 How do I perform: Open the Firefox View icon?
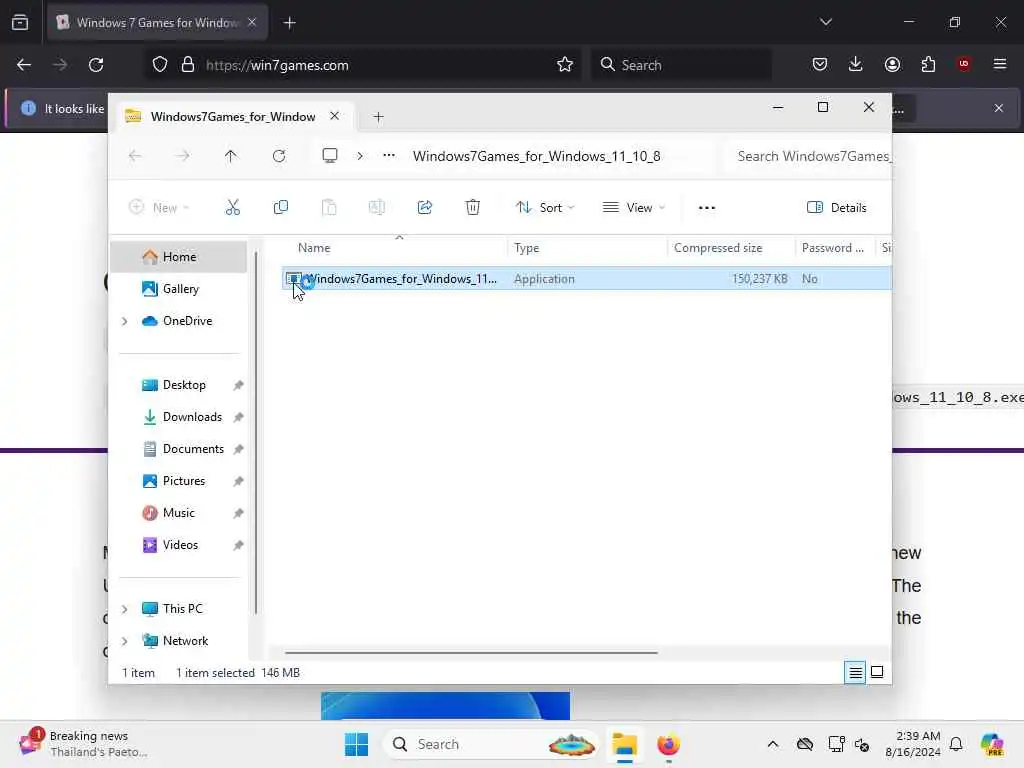coord(20,23)
